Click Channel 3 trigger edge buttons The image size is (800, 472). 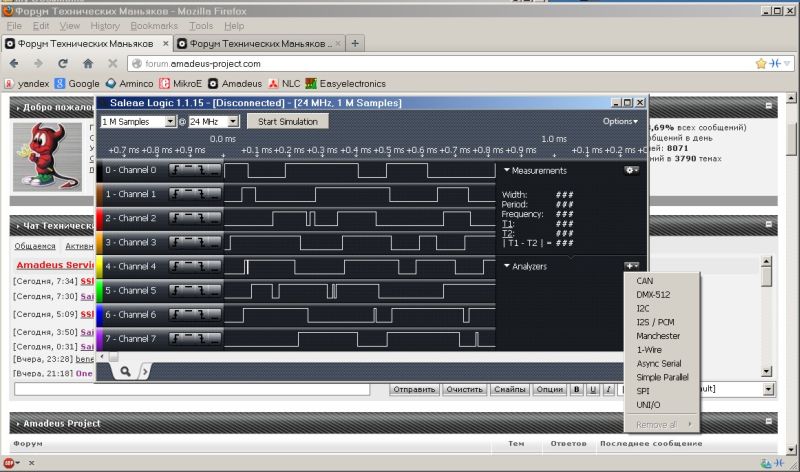[195, 242]
